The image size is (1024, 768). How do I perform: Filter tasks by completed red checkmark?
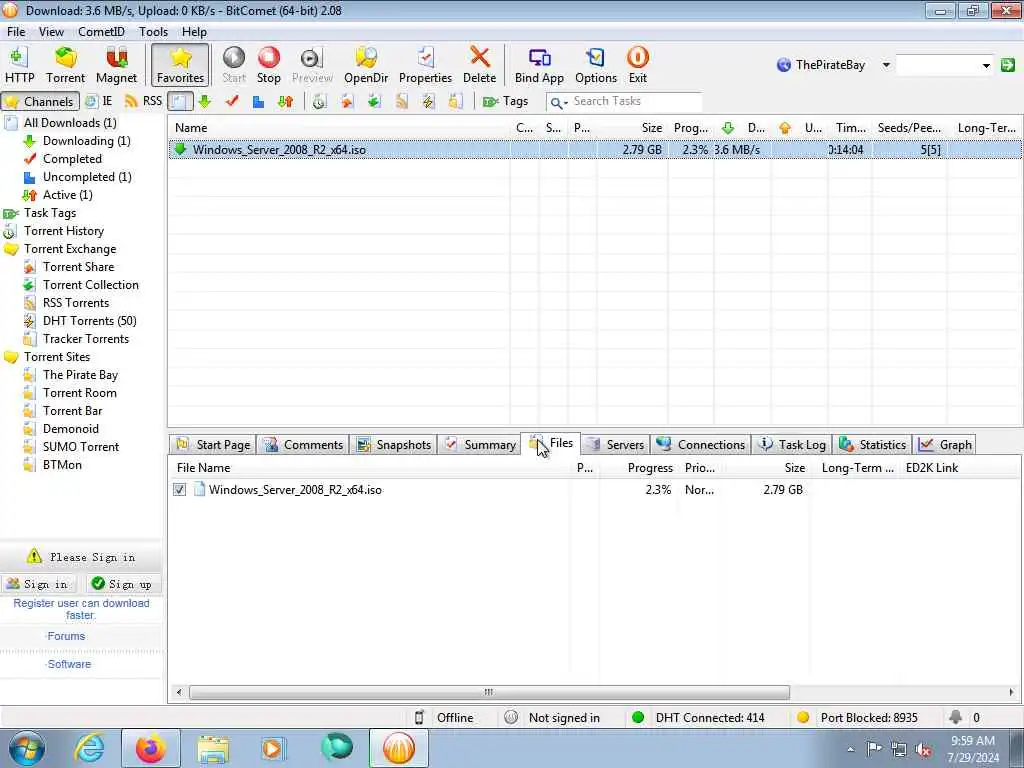point(232,101)
